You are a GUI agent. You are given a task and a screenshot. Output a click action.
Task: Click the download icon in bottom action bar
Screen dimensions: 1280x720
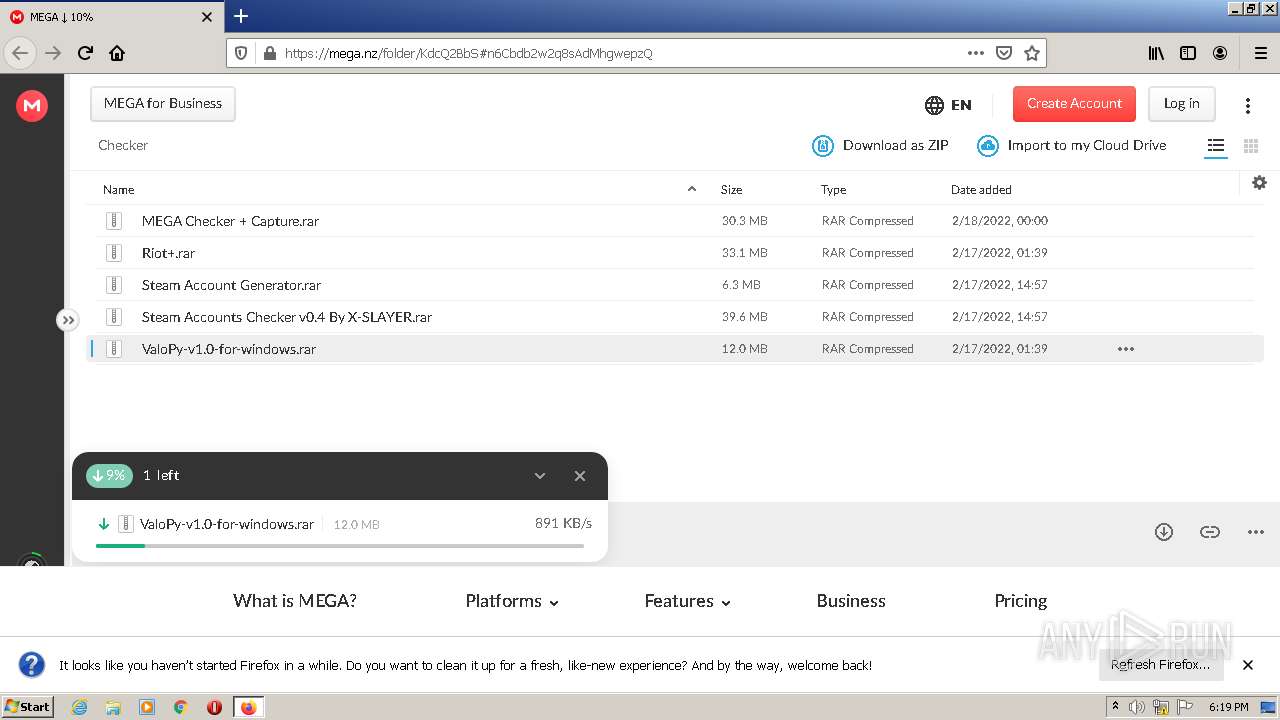[1164, 532]
